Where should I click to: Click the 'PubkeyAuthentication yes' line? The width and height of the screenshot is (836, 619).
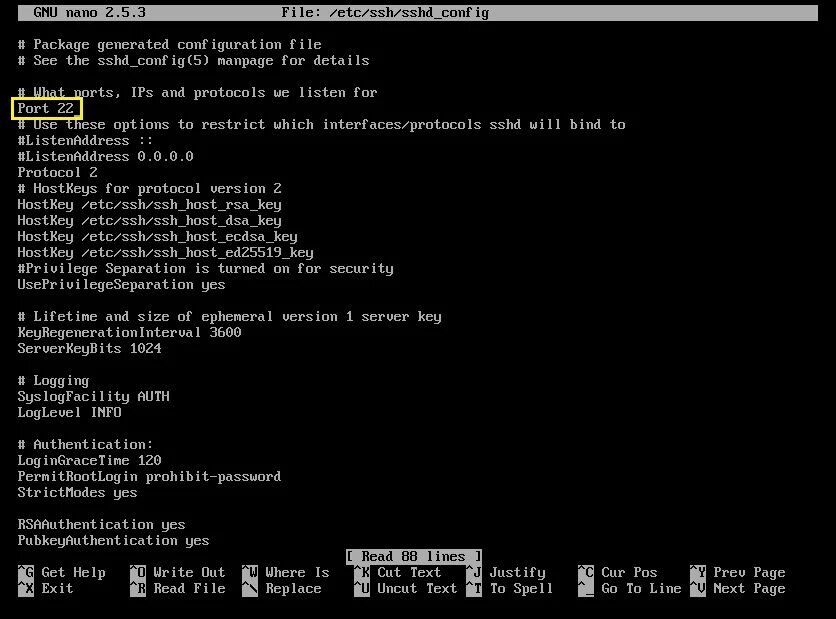[x=114, y=541]
